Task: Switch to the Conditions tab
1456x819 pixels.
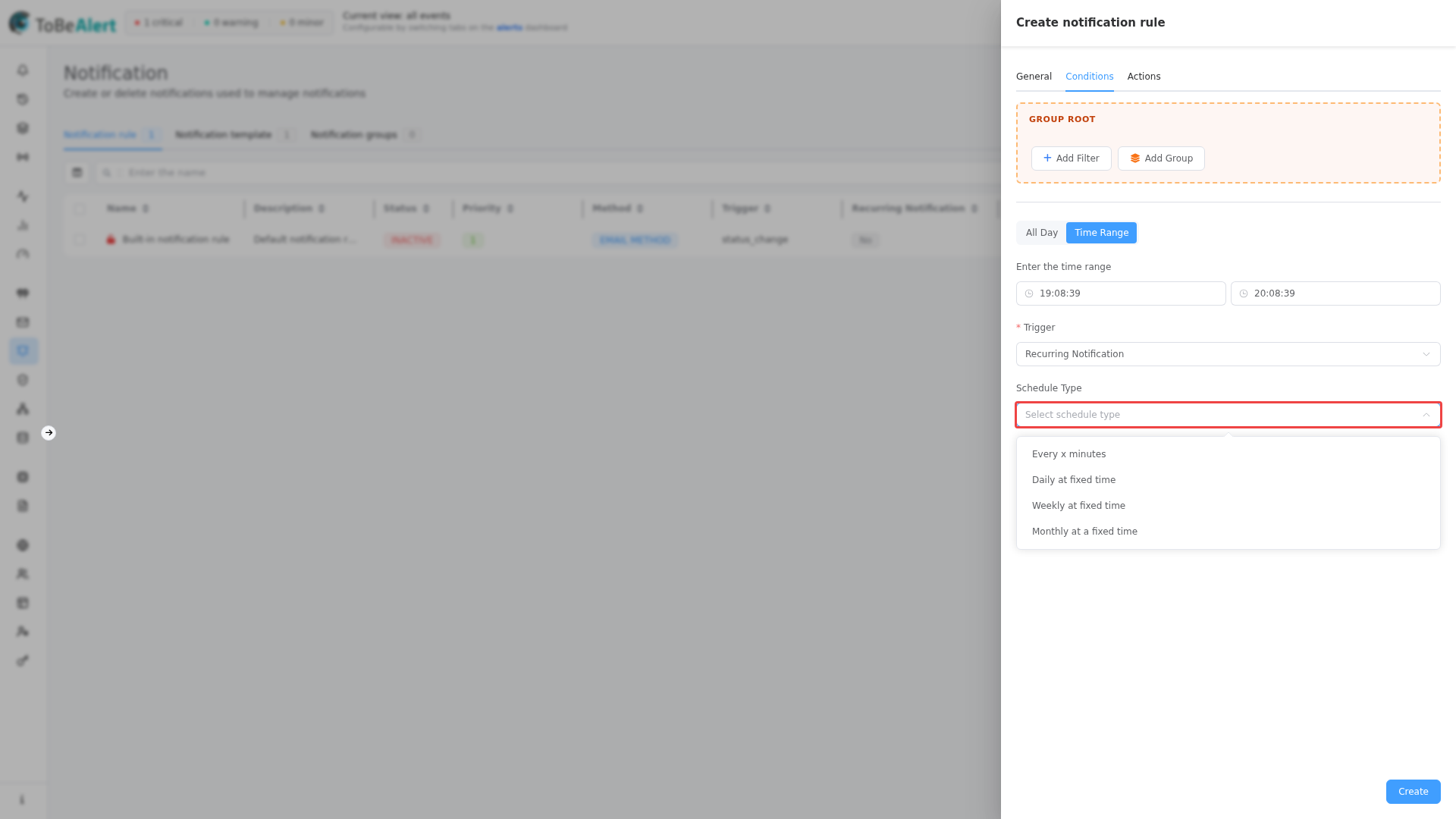Action: pyautogui.click(x=1089, y=77)
